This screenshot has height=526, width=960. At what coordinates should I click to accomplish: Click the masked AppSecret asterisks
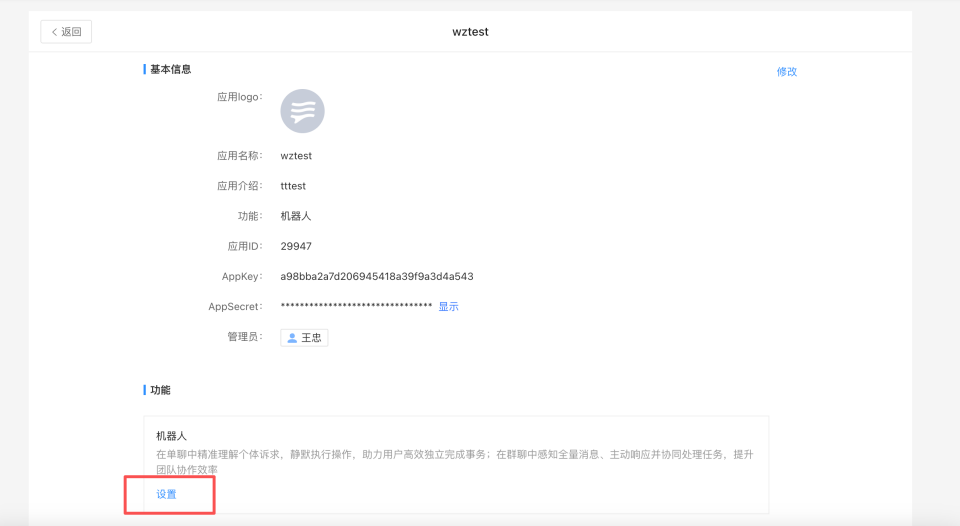click(355, 307)
